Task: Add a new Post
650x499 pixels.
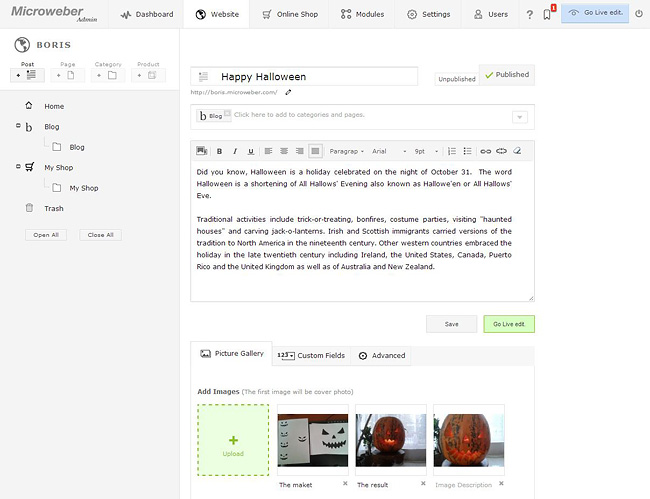Action: [27, 75]
